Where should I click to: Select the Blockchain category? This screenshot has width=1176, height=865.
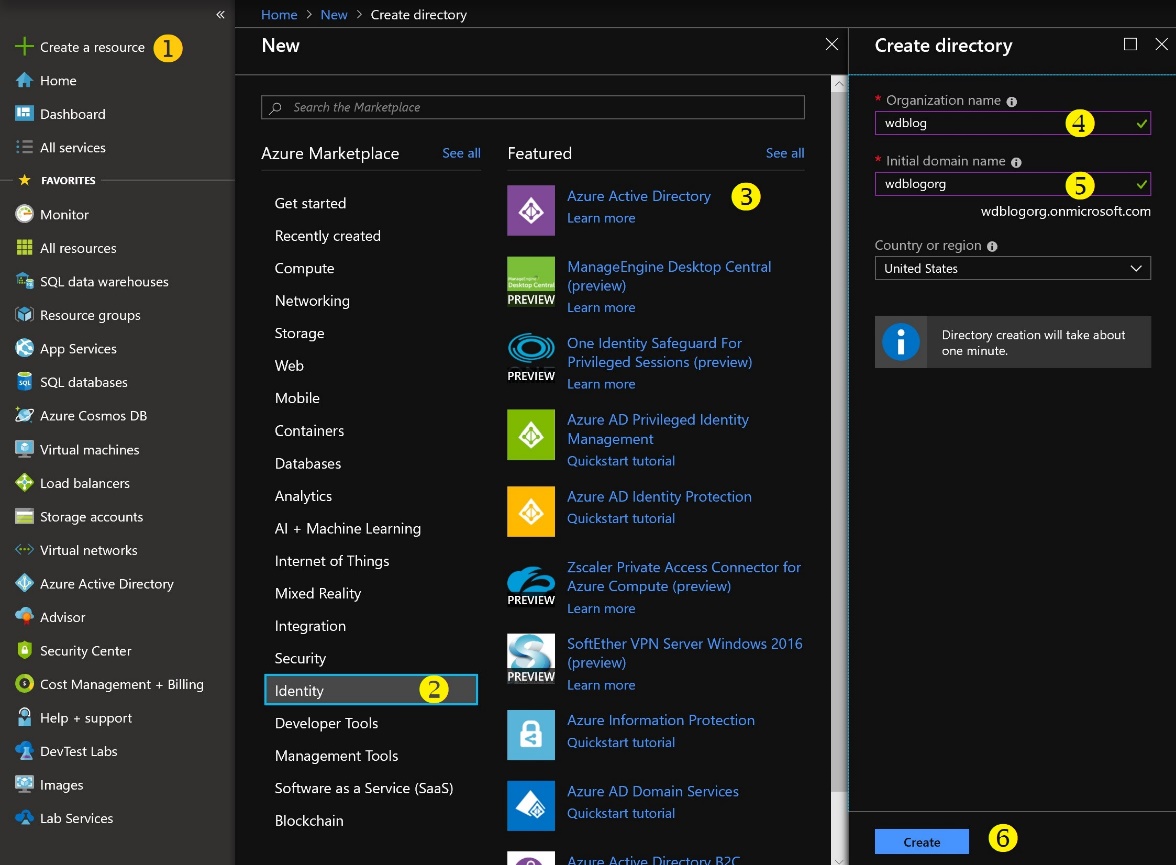pyautogui.click(x=309, y=821)
